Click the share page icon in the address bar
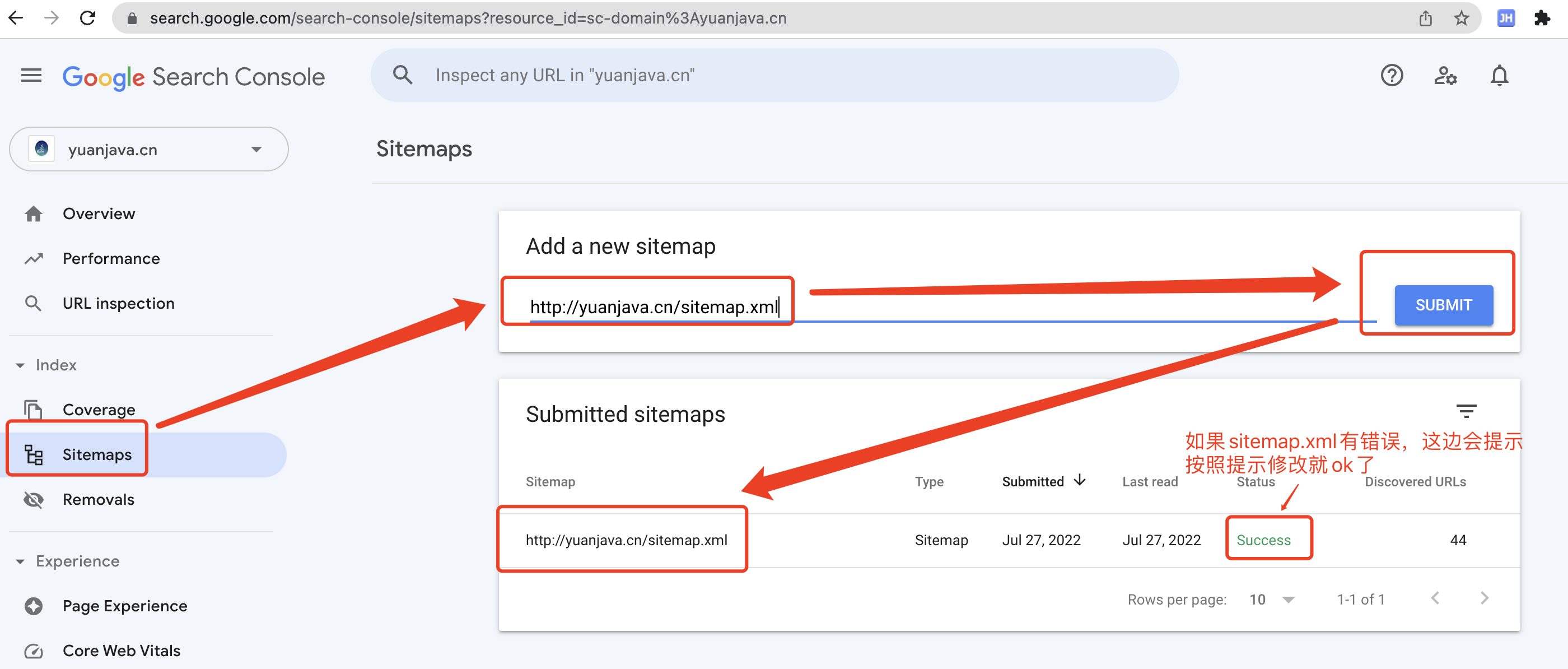 click(x=1426, y=18)
